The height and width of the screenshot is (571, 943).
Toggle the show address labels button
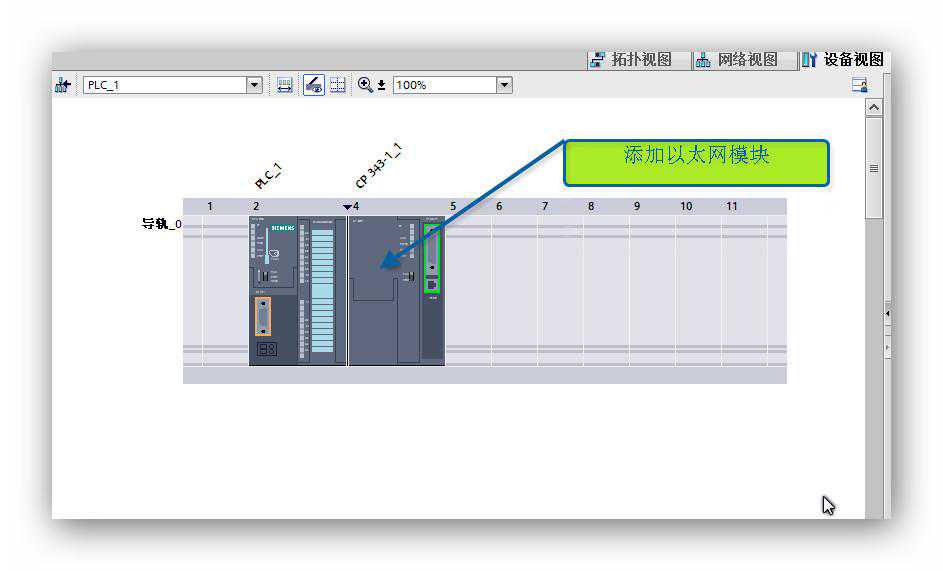pos(314,85)
